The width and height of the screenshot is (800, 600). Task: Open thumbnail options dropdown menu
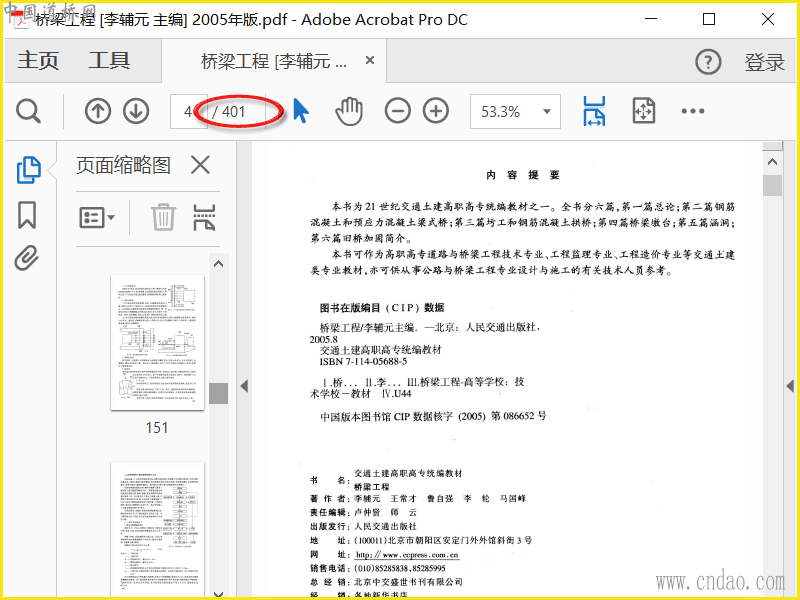[x=97, y=218]
